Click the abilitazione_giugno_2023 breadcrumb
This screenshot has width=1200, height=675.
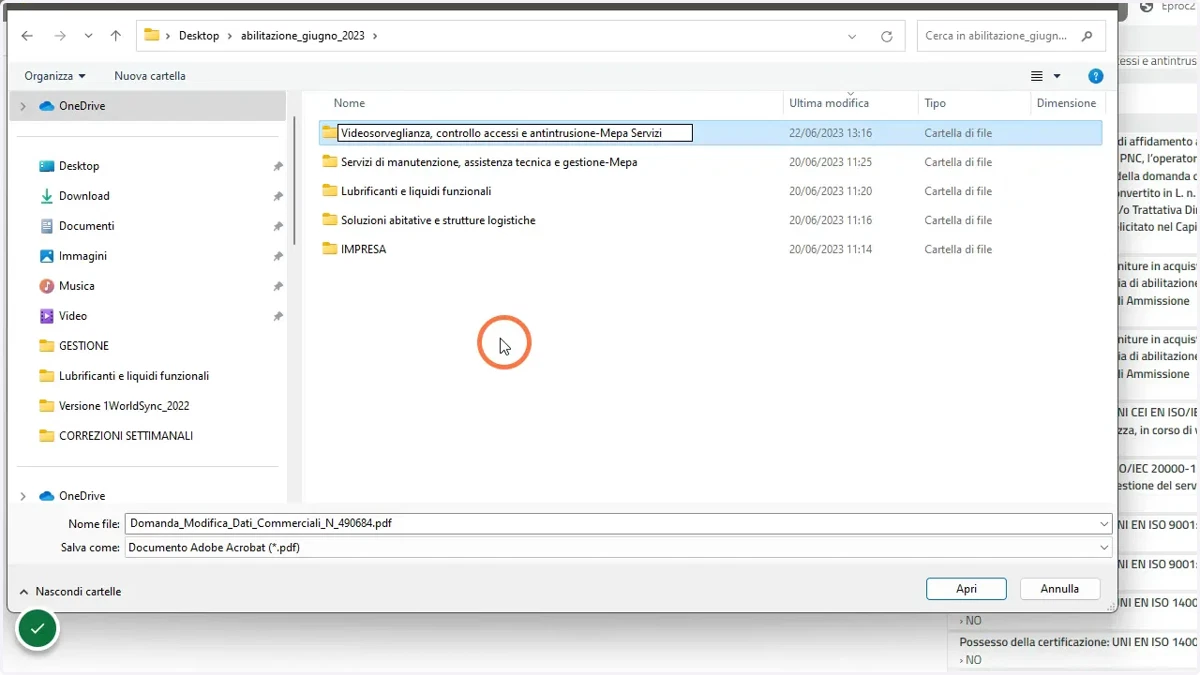[x=302, y=36]
